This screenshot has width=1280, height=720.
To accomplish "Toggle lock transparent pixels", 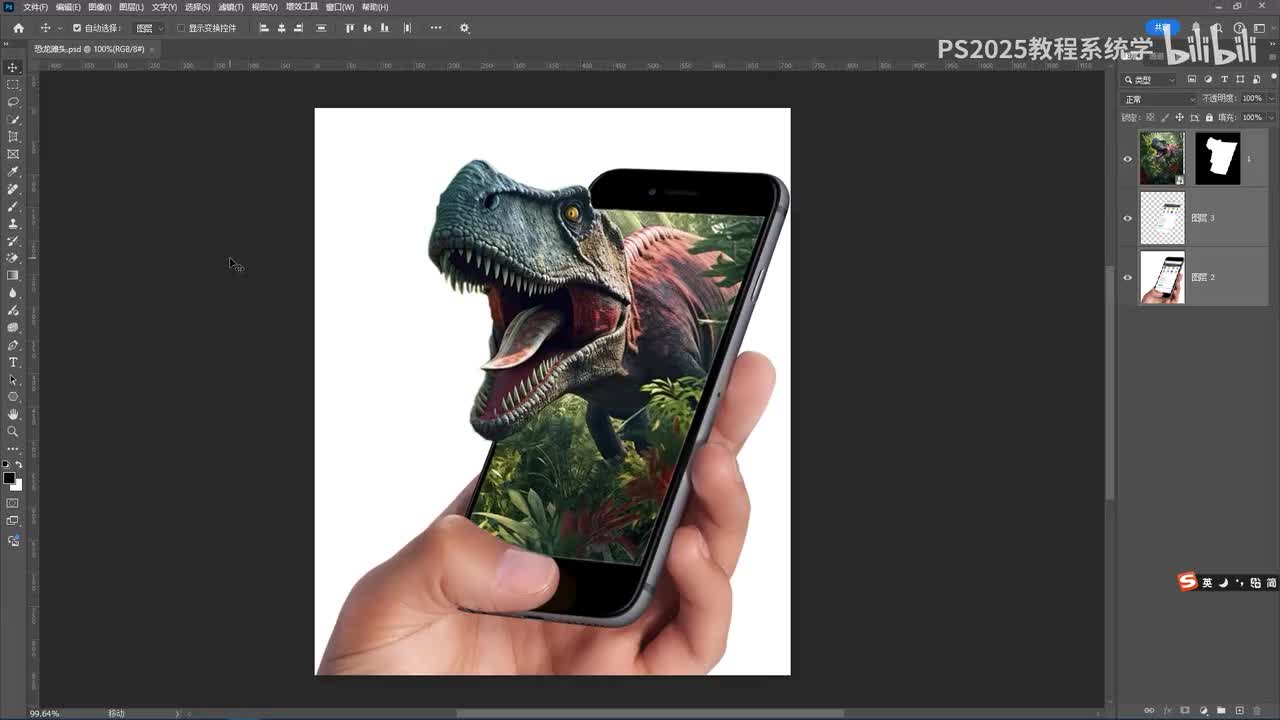I will (1150, 117).
